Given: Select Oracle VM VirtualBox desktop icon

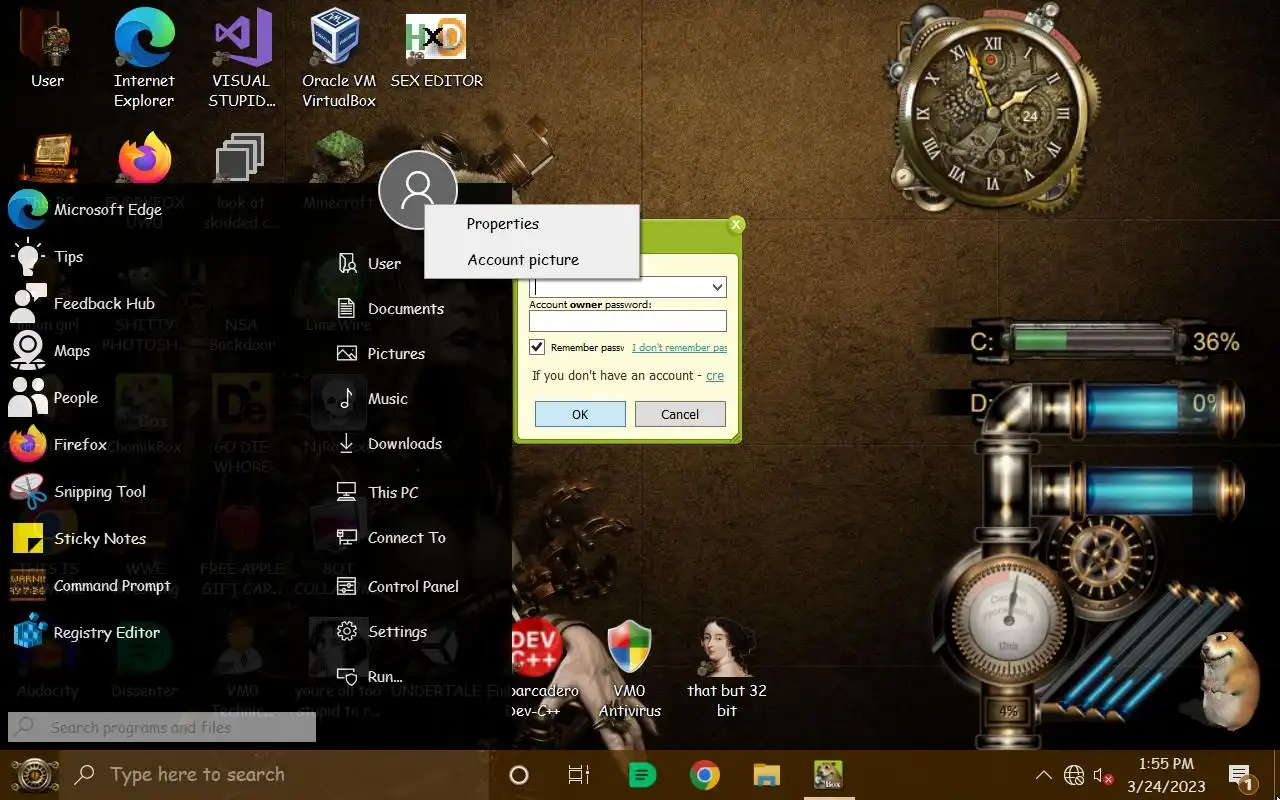Looking at the screenshot, I should [339, 60].
